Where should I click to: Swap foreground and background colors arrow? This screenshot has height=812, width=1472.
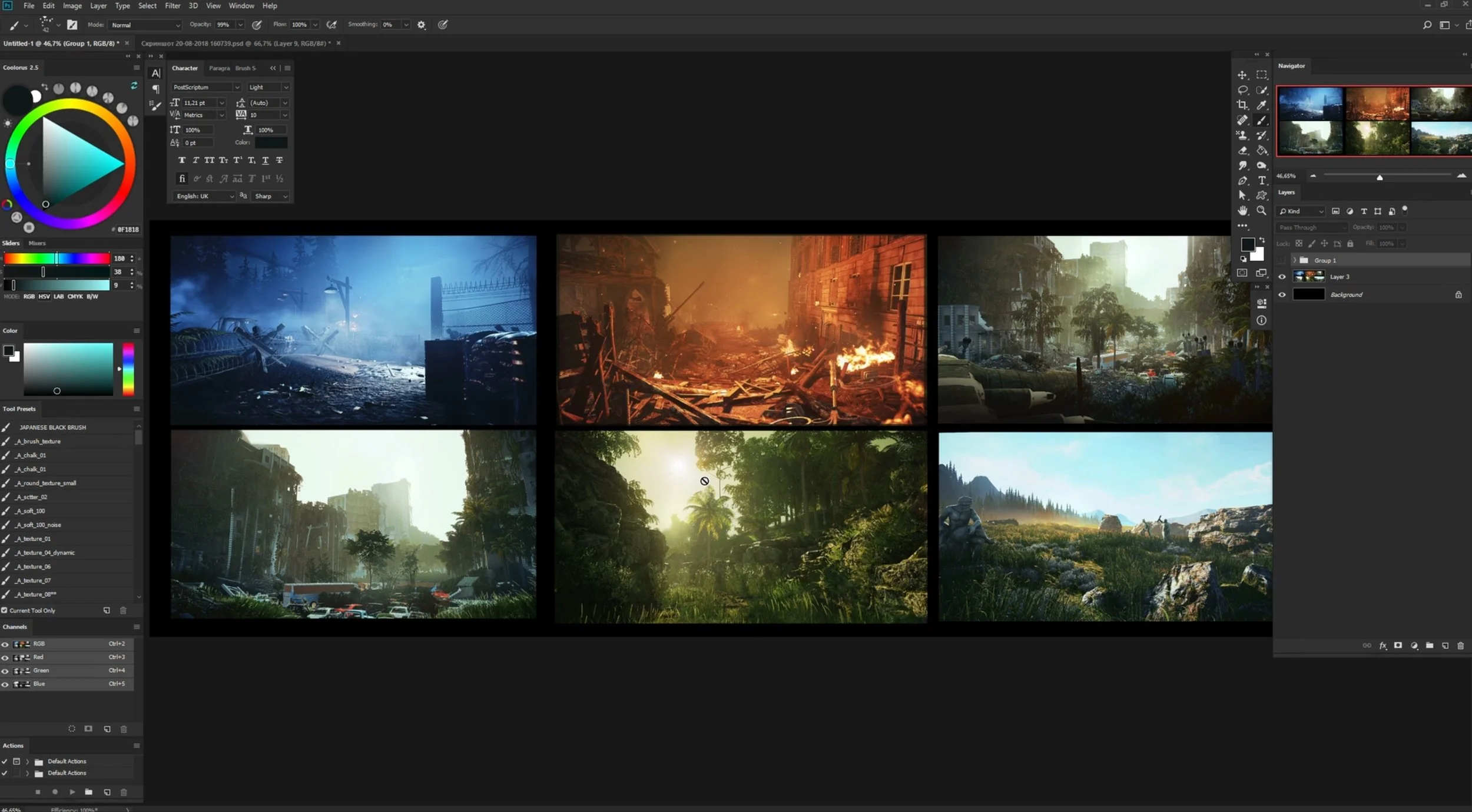[x=1262, y=240]
